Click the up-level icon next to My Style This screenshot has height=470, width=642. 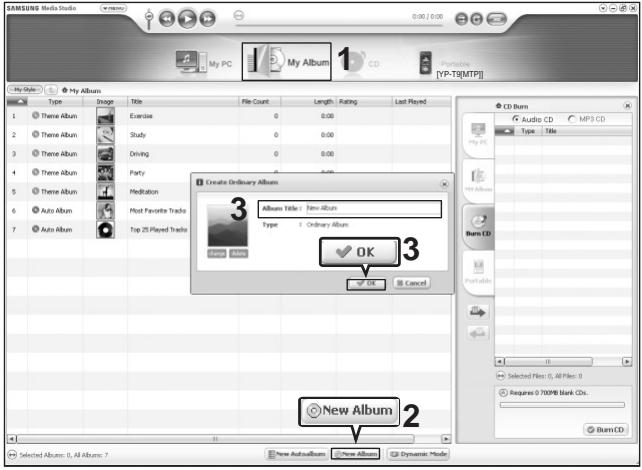point(51,90)
